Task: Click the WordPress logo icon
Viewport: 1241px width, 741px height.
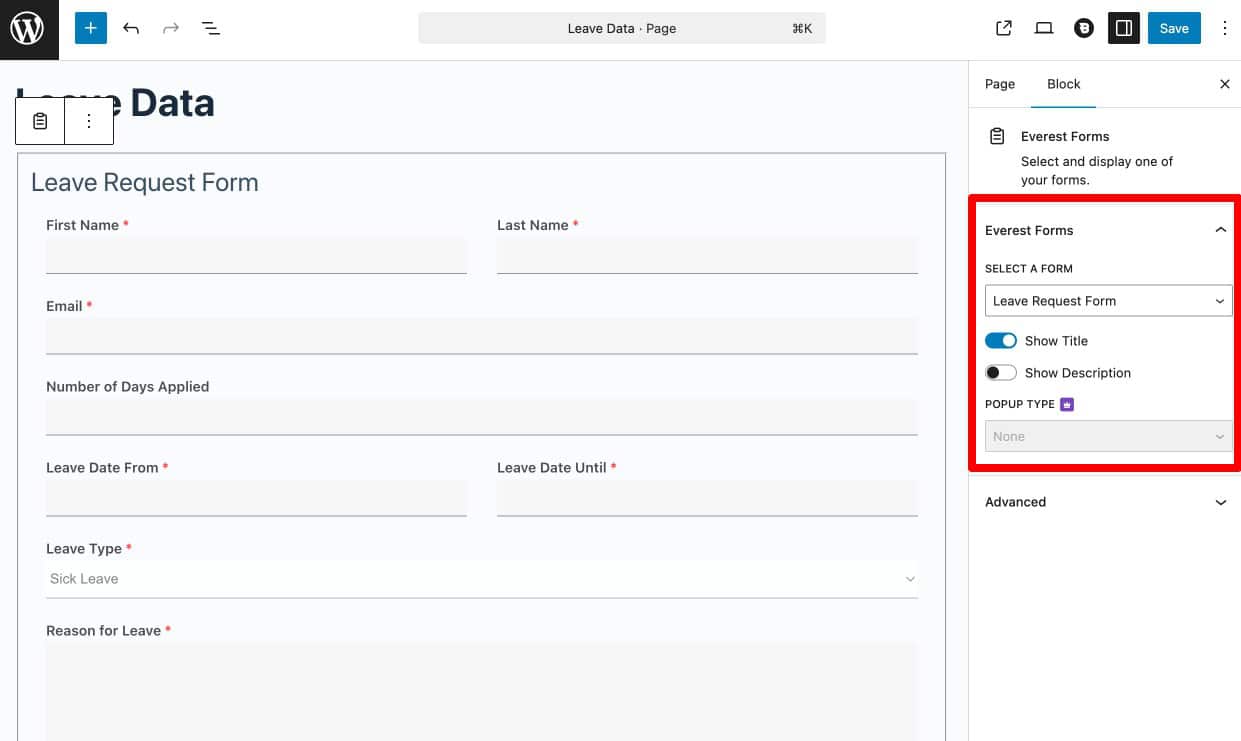Action: tap(28, 29)
